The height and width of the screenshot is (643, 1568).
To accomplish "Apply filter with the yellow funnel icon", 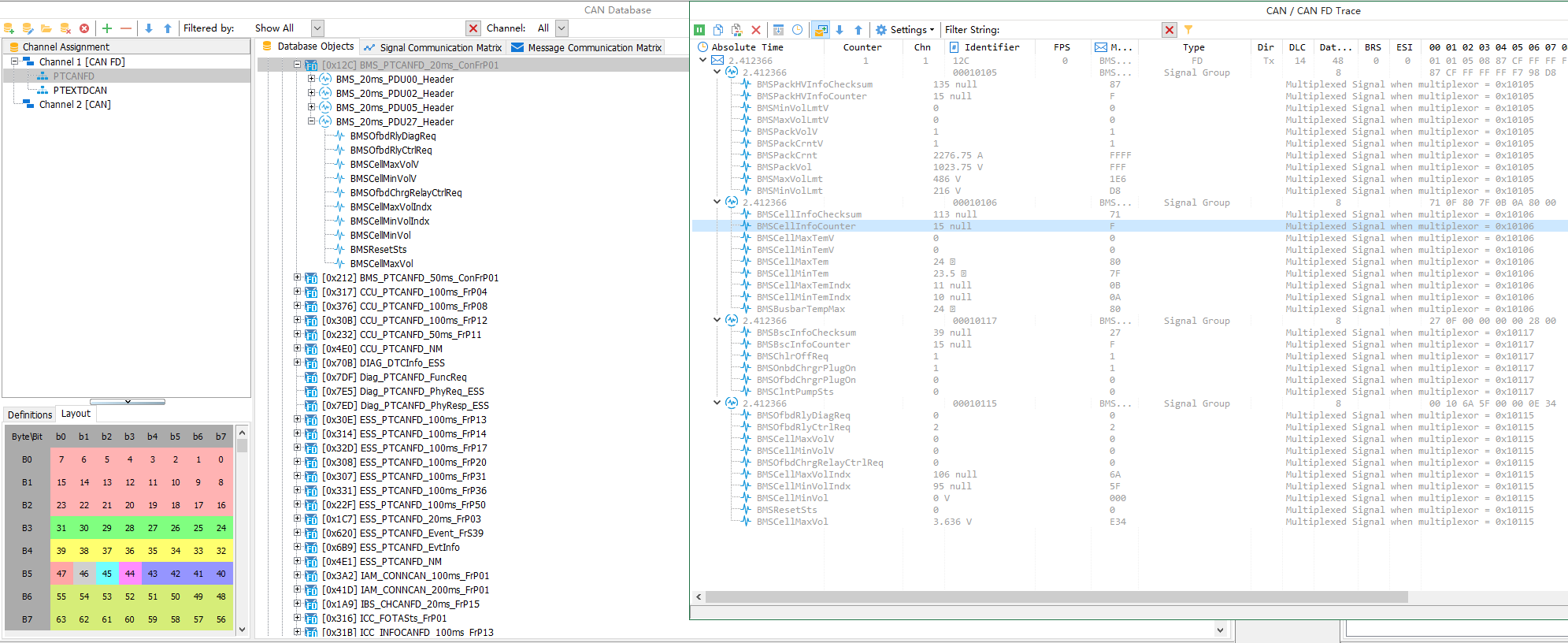I will (1188, 30).
